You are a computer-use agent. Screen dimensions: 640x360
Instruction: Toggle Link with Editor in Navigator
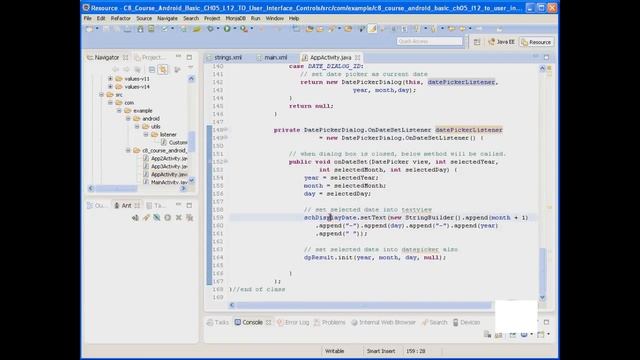tap(163, 69)
